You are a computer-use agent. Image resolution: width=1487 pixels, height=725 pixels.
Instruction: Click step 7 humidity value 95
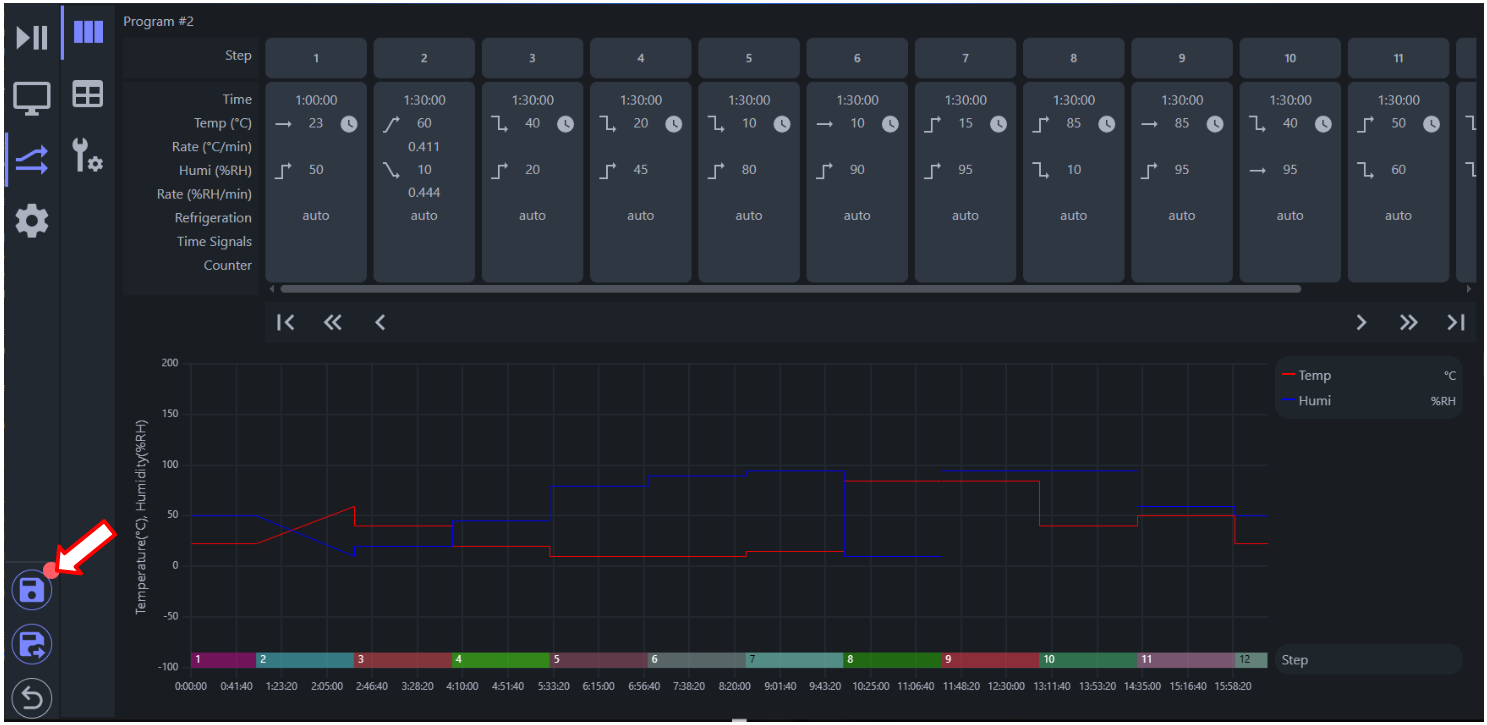pyautogui.click(x=965, y=170)
